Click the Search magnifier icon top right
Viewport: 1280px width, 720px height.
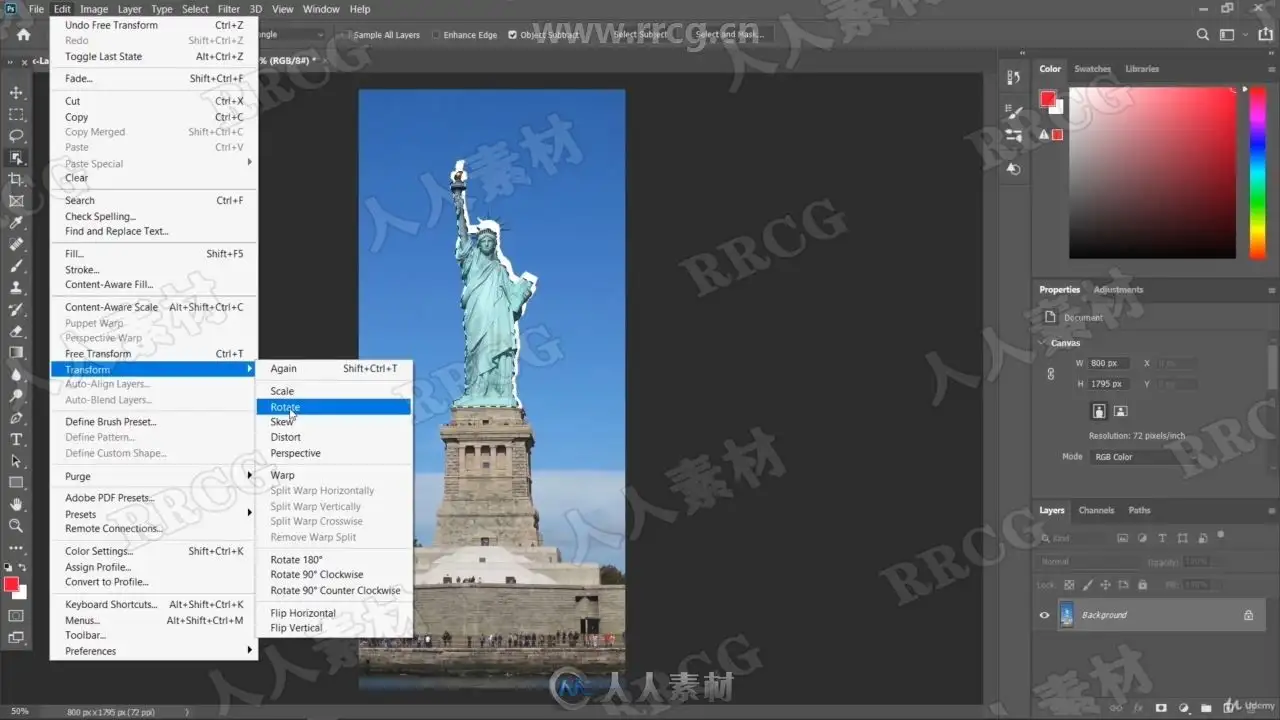[1203, 34]
